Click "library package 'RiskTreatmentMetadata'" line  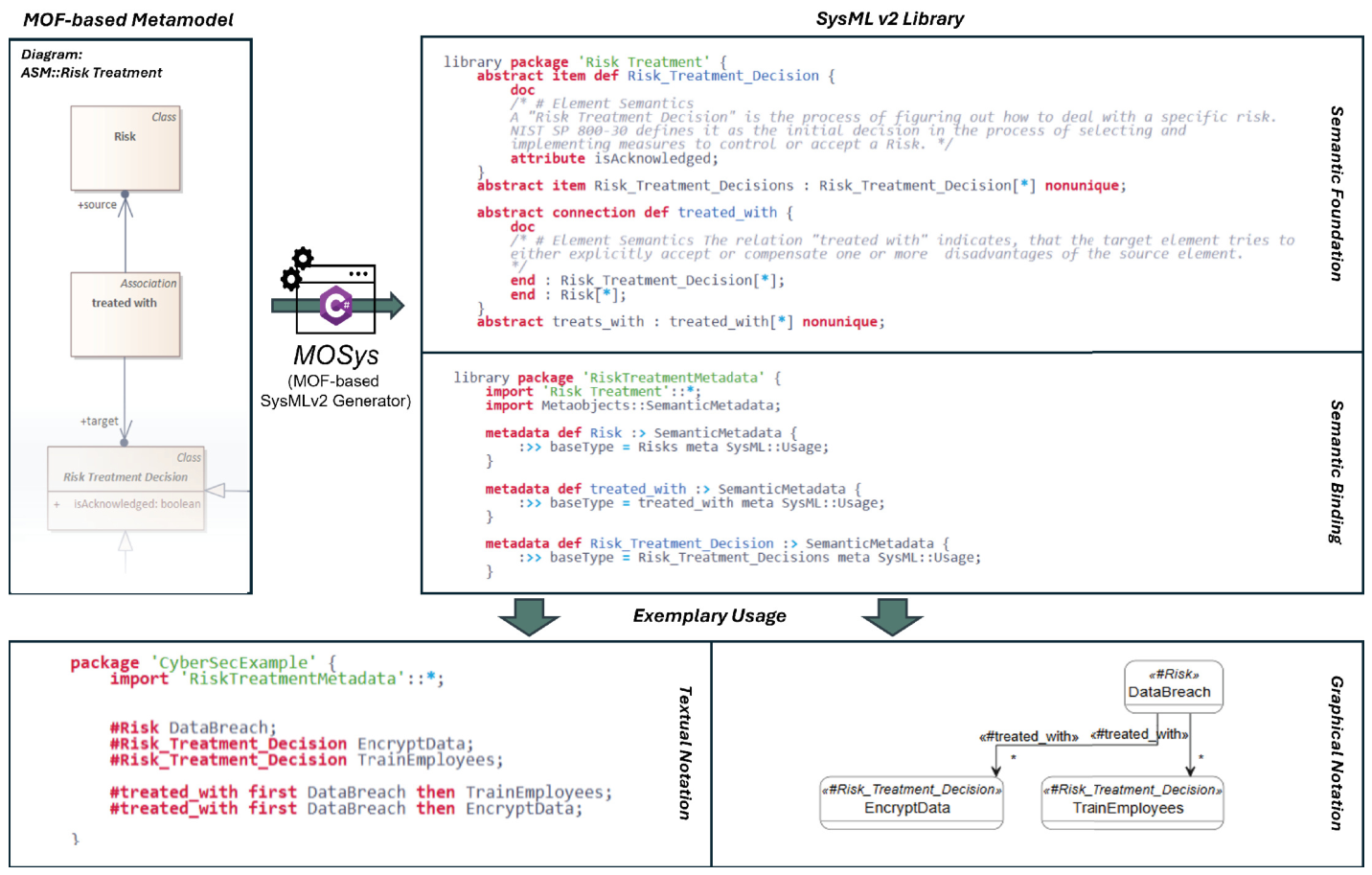(617, 378)
